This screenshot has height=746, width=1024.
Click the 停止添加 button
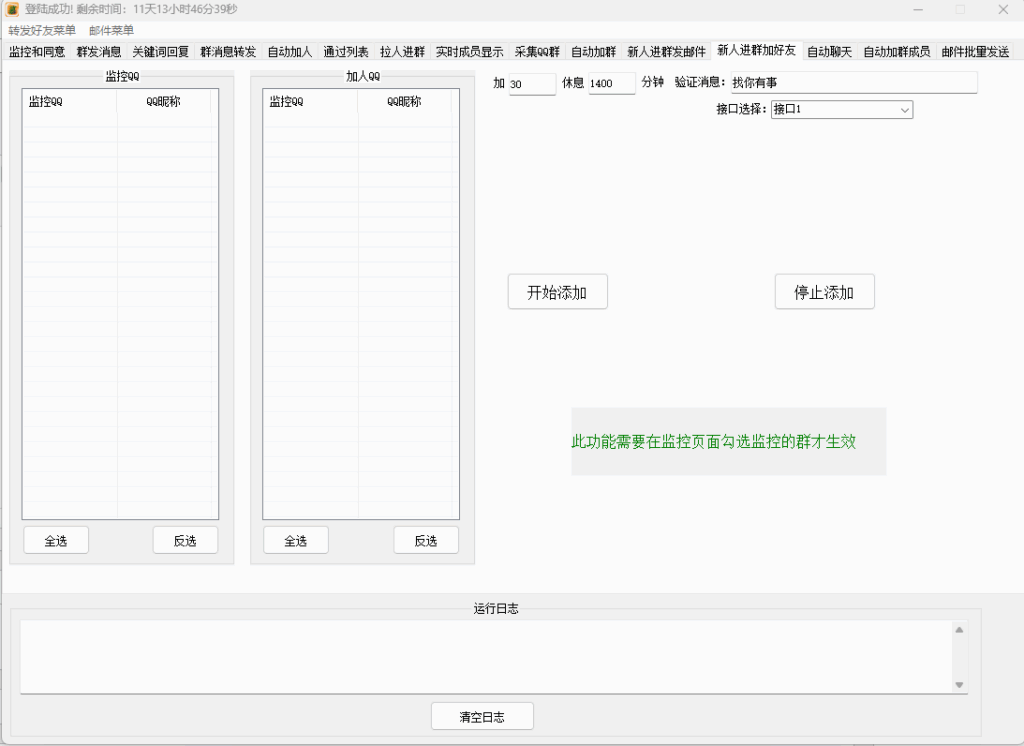[x=825, y=291]
